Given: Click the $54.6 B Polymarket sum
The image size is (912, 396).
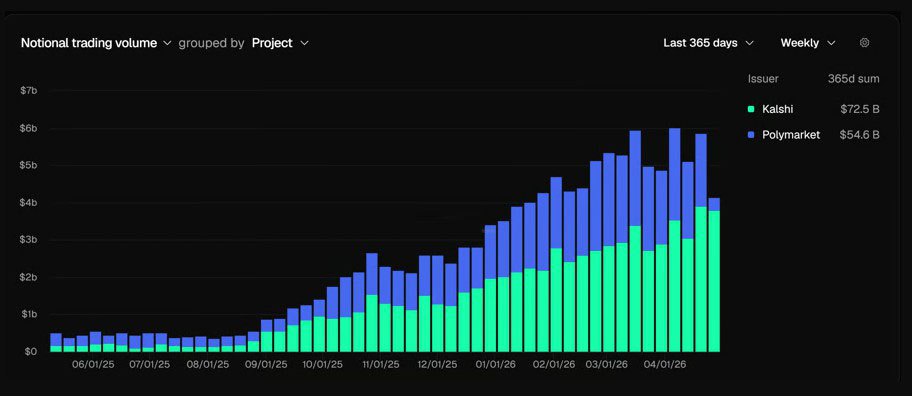Looking at the screenshot, I should pyautogui.click(x=859, y=135).
